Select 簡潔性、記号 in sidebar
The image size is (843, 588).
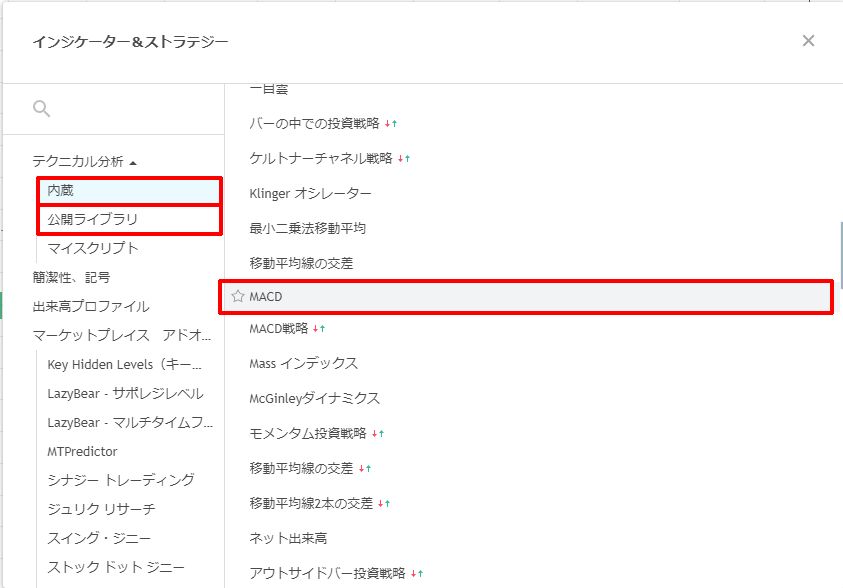click(71, 277)
